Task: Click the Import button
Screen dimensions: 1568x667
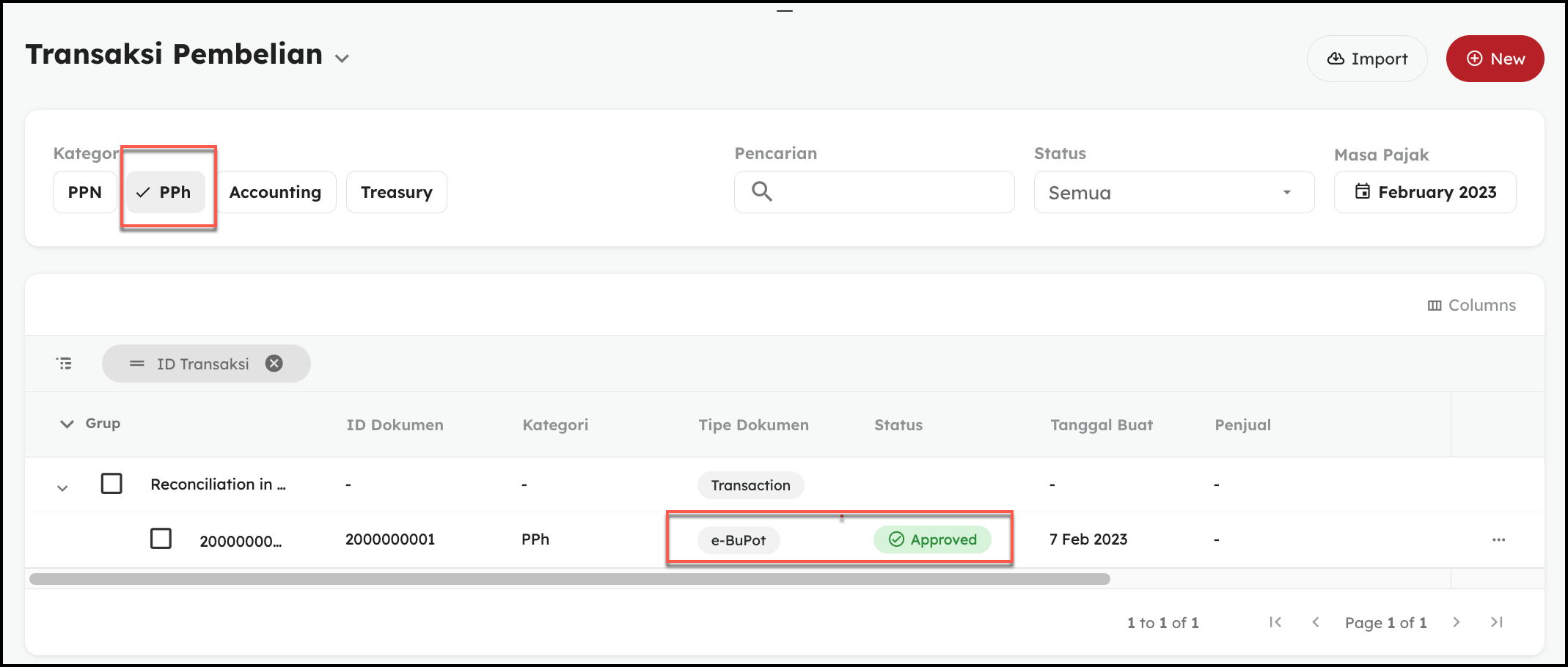Action: (x=1367, y=59)
